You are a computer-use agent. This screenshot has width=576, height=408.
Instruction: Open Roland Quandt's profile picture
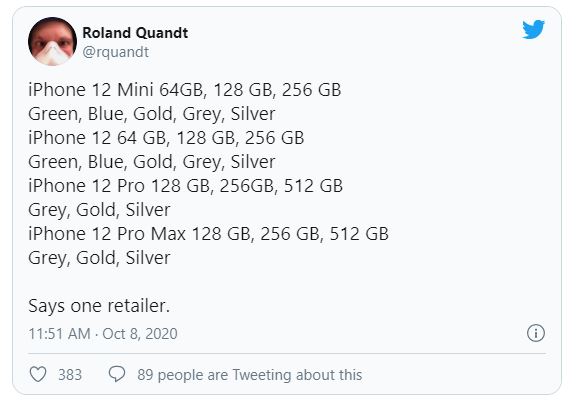53,41
